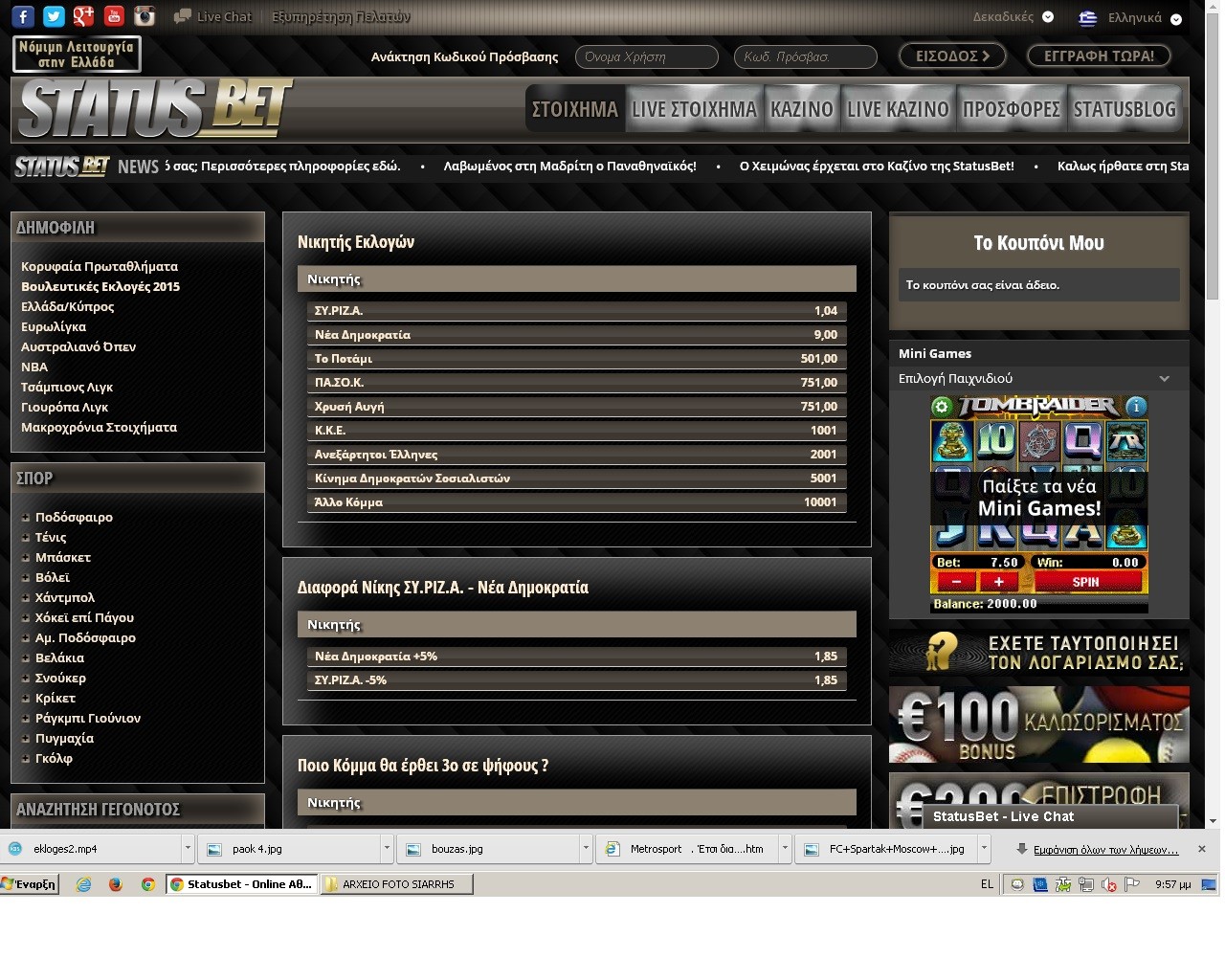Screen dimensions: 1225x980
Task: Click the Έναρξη Start button
Action: 30,884
